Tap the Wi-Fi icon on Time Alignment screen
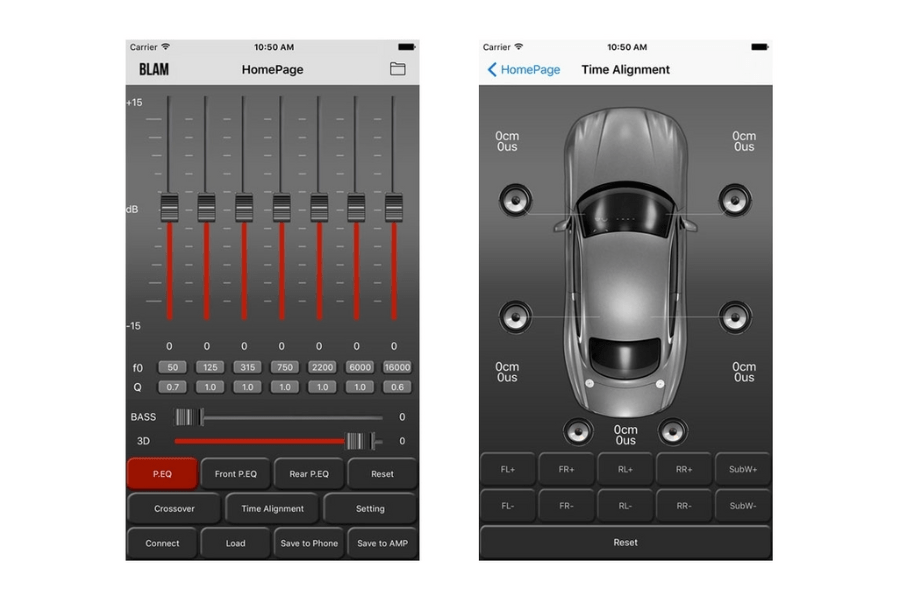The image size is (900, 600). pyautogui.click(x=519, y=46)
